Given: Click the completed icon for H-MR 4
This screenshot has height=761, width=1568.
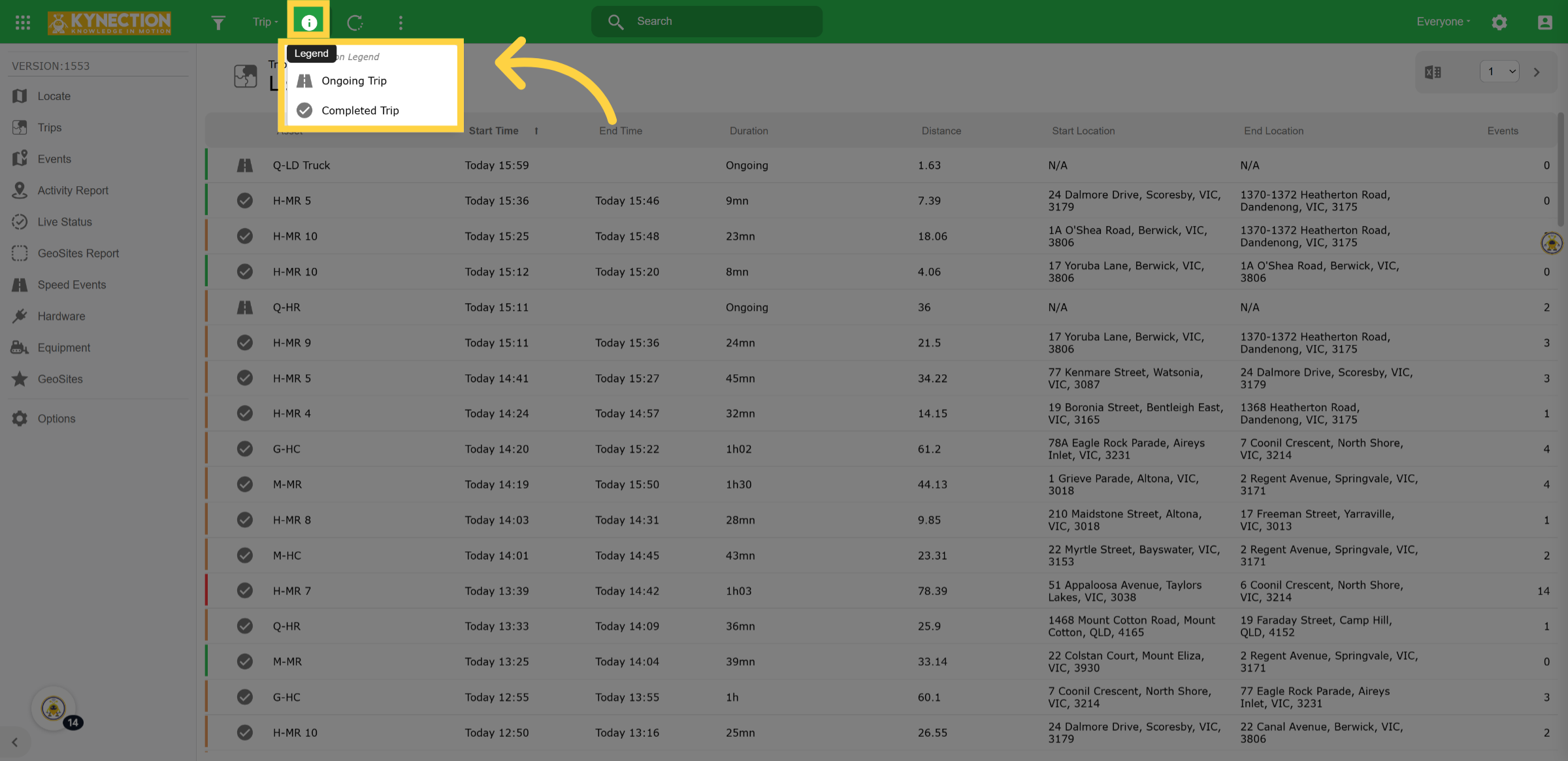Looking at the screenshot, I should point(245,413).
